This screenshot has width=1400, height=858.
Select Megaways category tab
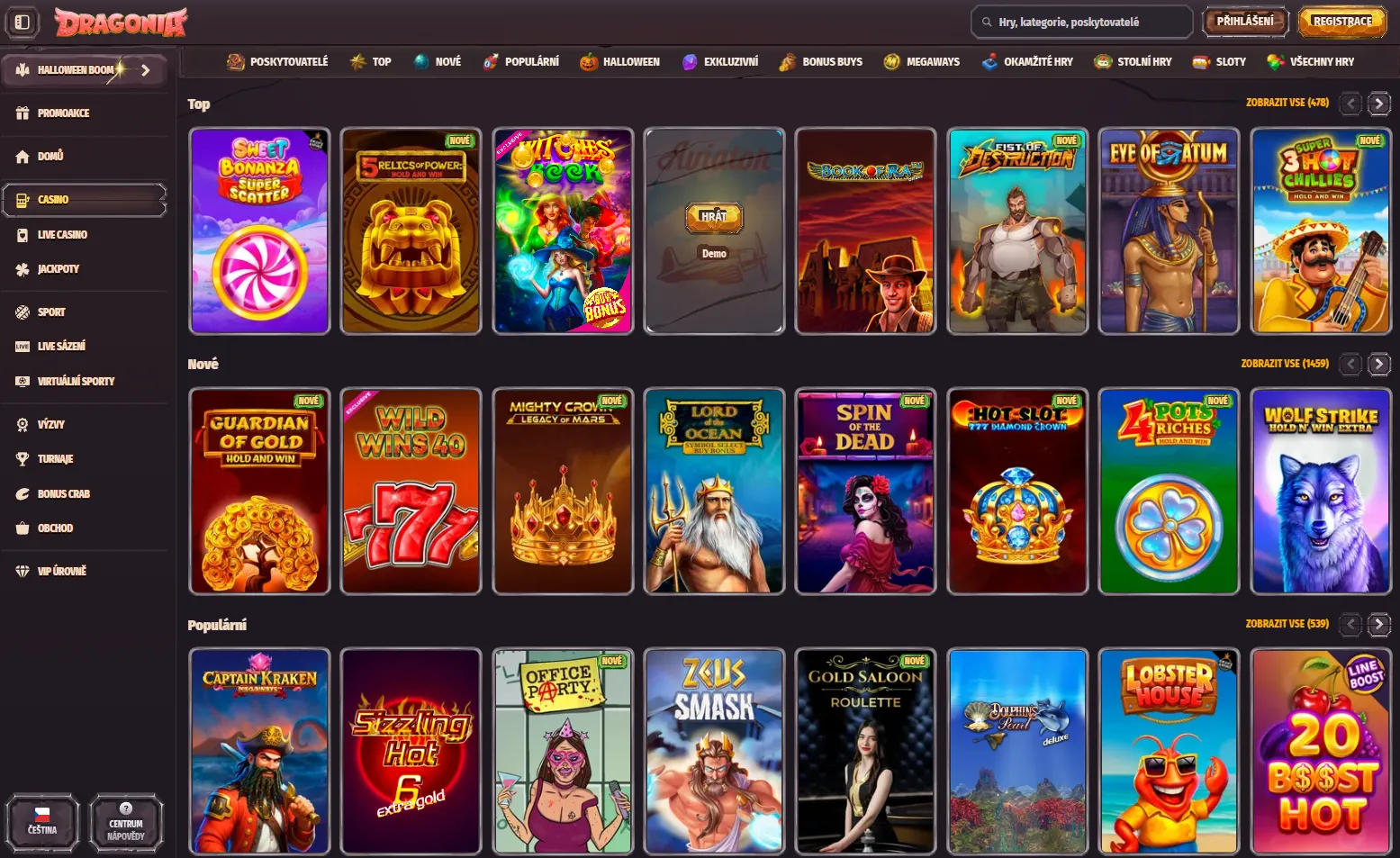pos(922,62)
